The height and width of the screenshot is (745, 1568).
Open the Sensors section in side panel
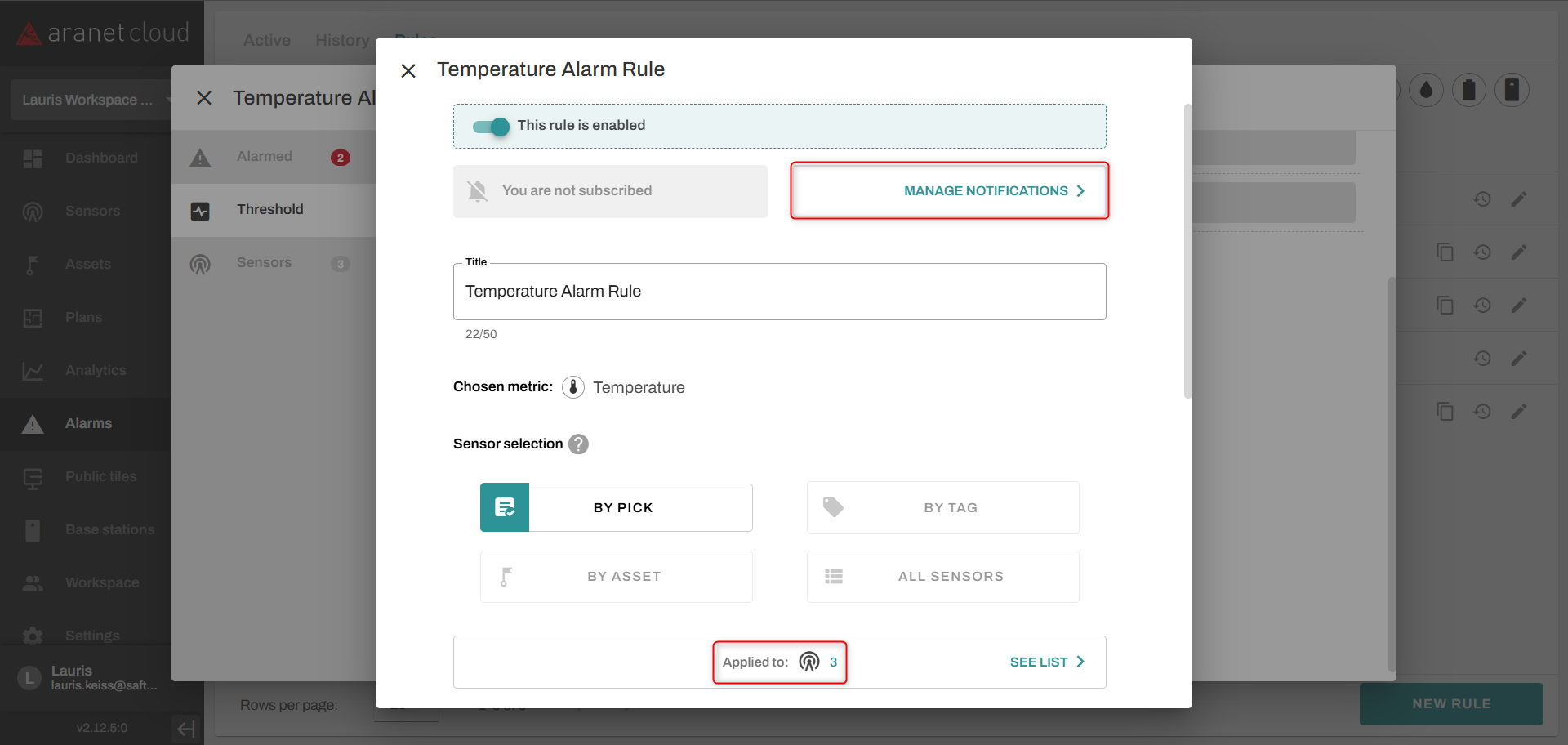[265, 263]
